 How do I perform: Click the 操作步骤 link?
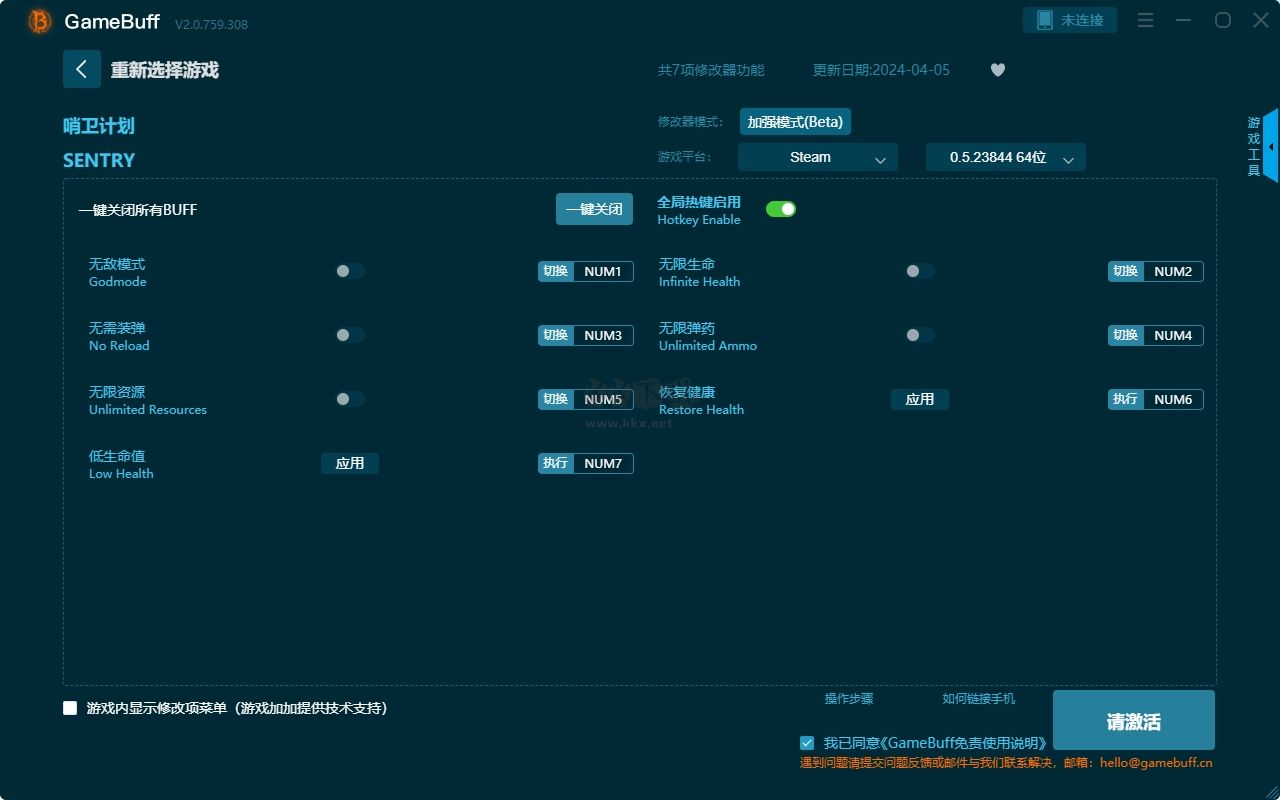pyautogui.click(x=848, y=699)
